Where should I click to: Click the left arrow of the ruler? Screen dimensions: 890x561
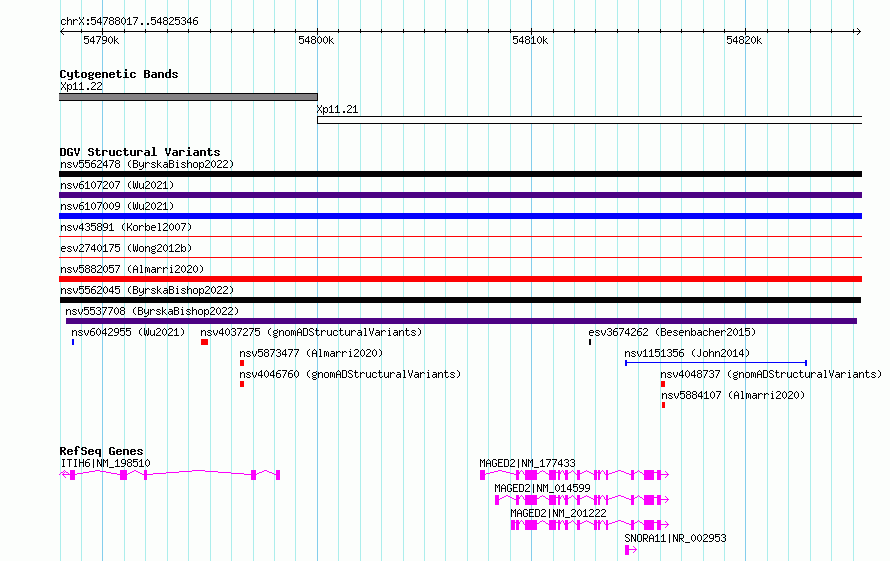click(x=62, y=31)
